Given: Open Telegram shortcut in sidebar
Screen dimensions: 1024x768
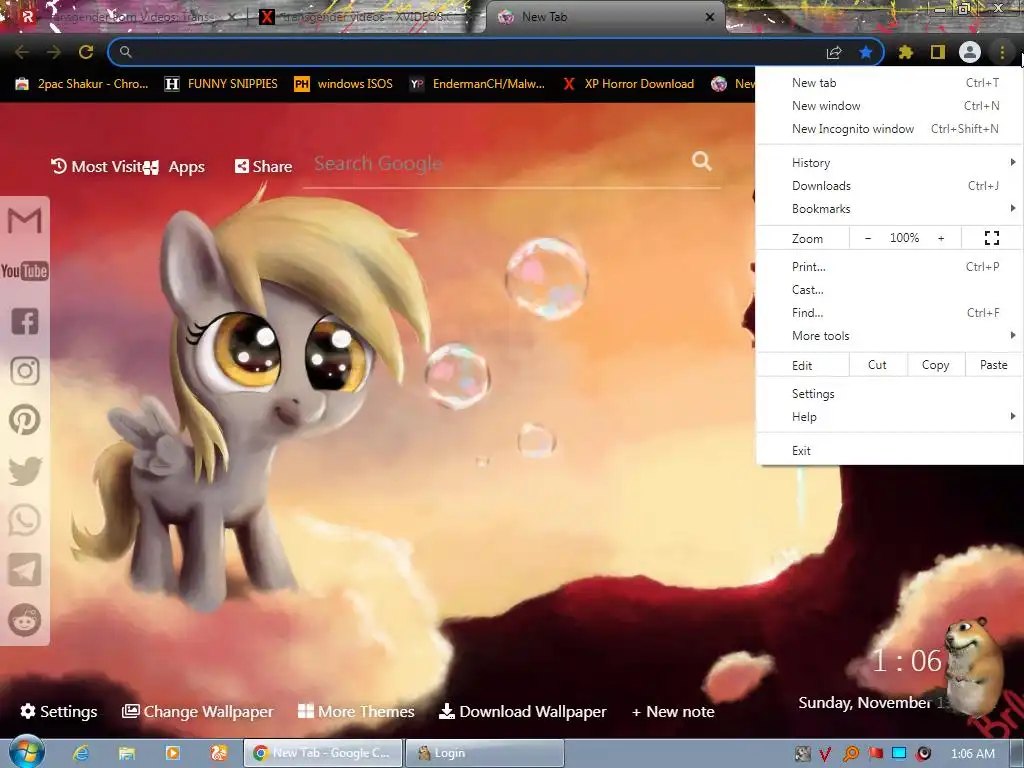Looking at the screenshot, I should 25,570.
